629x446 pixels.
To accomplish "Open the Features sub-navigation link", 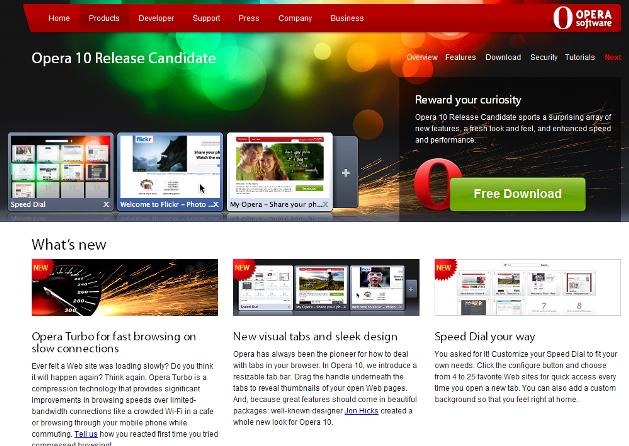I will (x=461, y=58).
